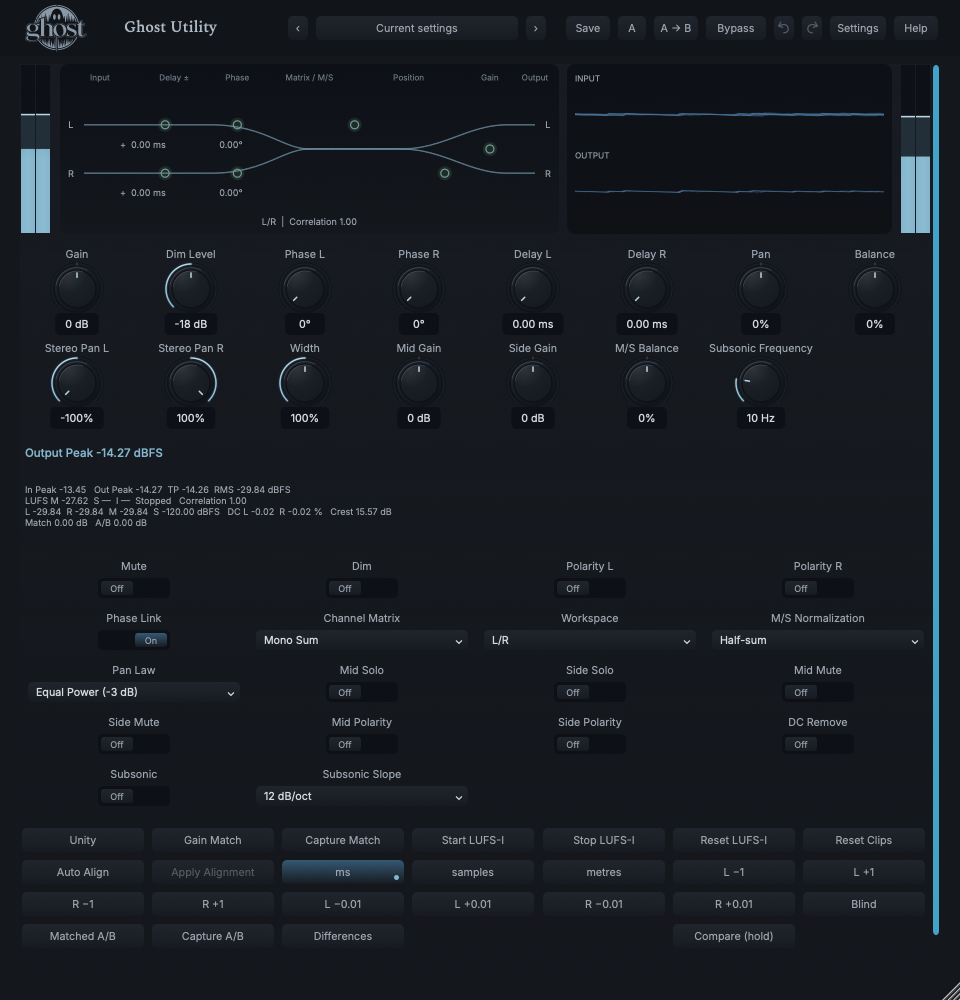
Task: Select the L channel delay node
Action: tap(165, 125)
